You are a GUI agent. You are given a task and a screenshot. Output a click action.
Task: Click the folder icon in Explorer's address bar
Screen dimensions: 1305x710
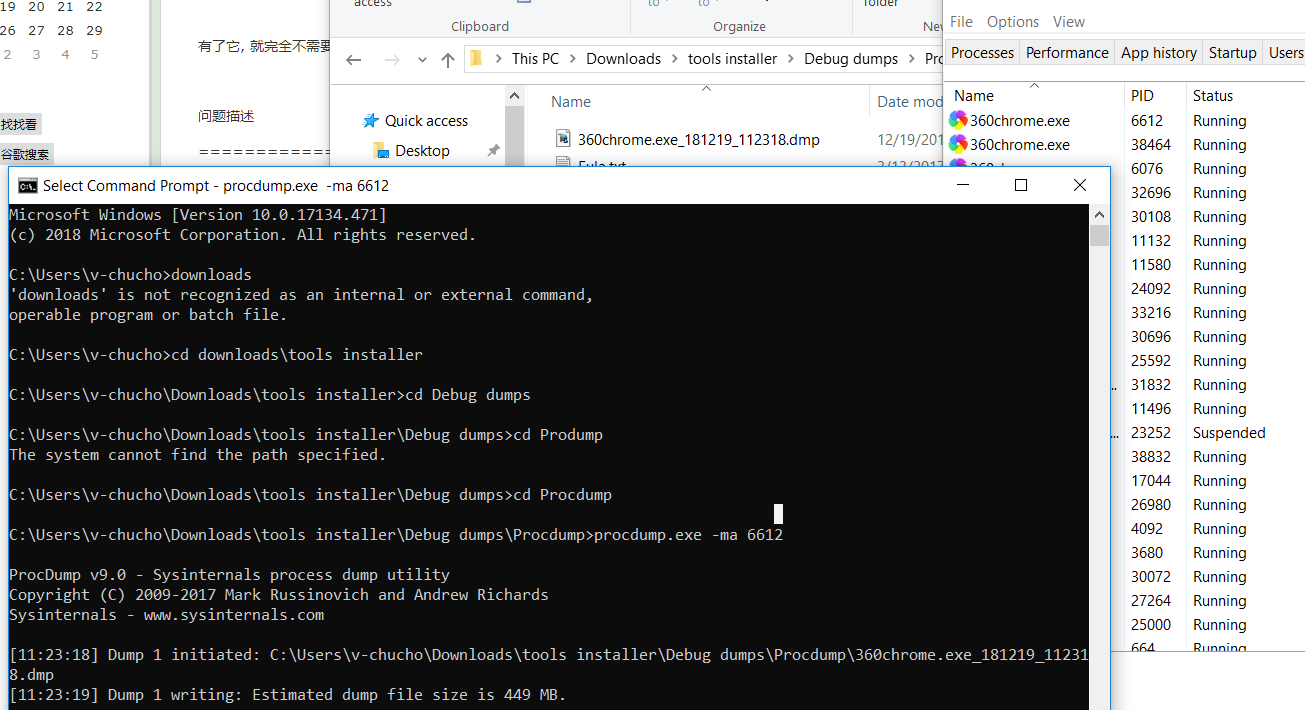point(476,58)
